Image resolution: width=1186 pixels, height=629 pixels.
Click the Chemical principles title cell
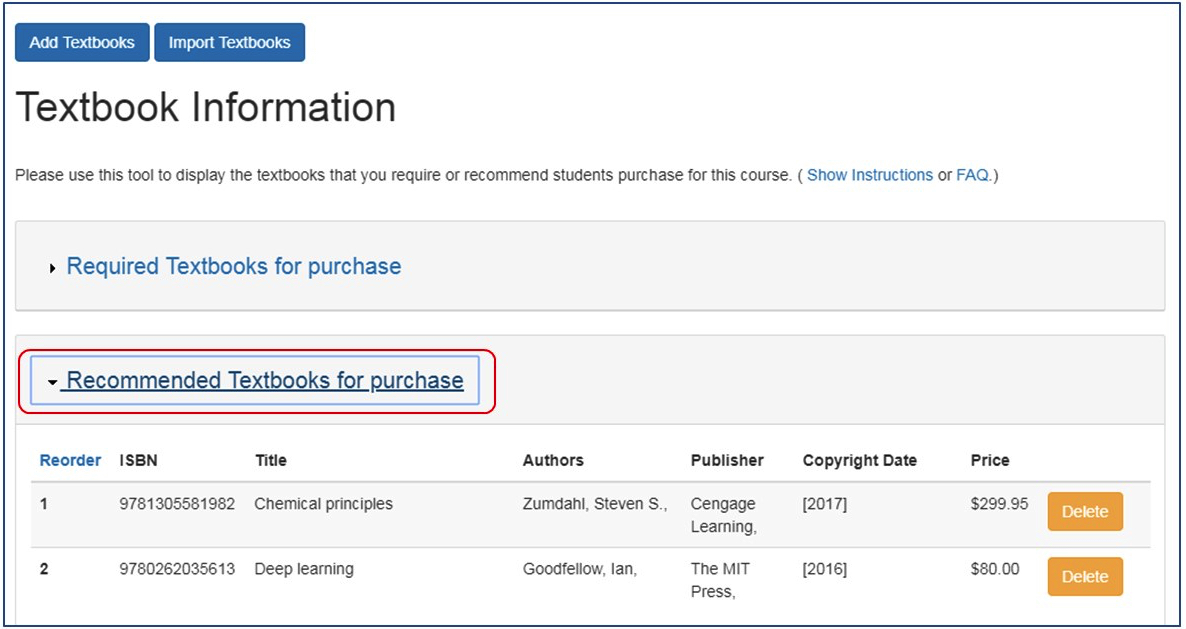(x=323, y=504)
